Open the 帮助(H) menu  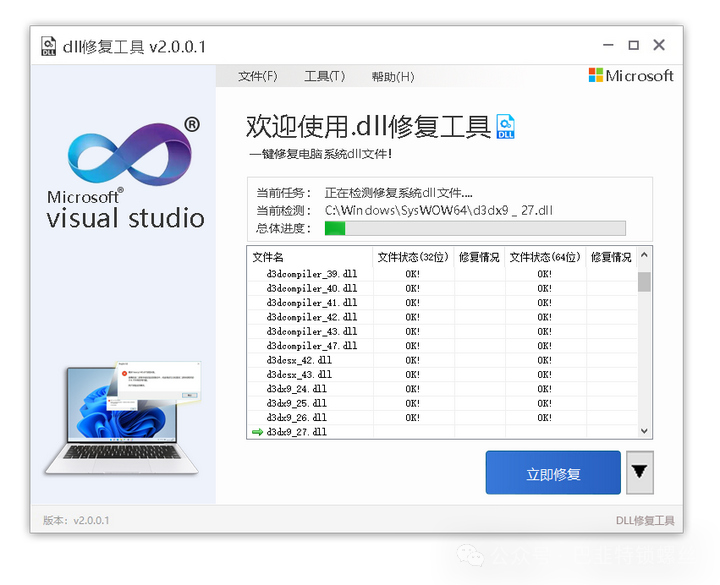click(393, 76)
